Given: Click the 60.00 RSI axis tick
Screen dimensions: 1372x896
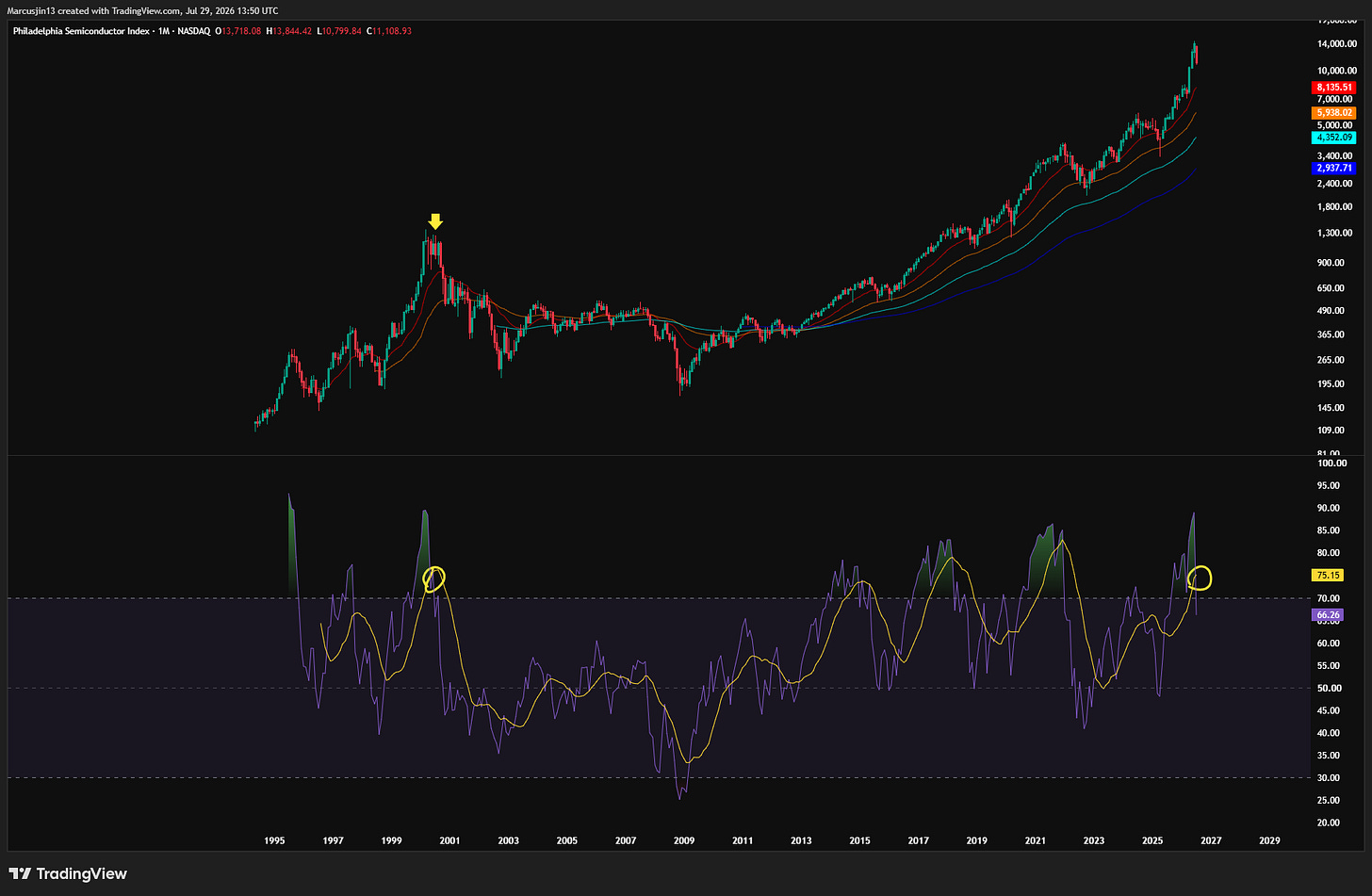Looking at the screenshot, I should coord(1329,643).
